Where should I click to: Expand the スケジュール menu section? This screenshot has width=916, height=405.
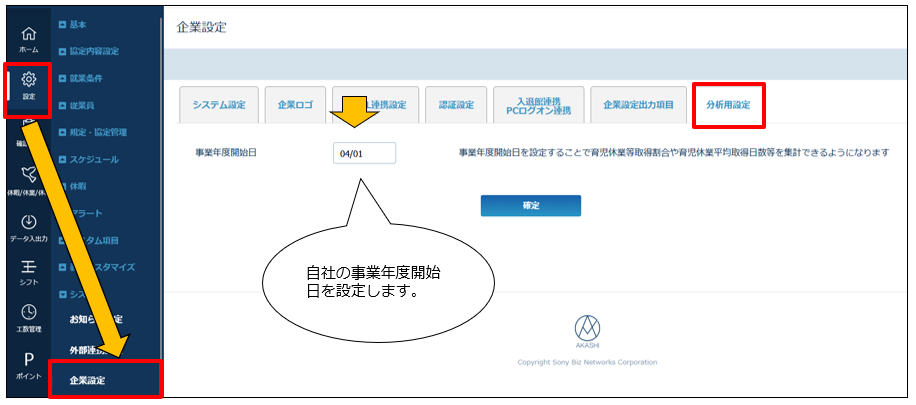coord(89,159)
